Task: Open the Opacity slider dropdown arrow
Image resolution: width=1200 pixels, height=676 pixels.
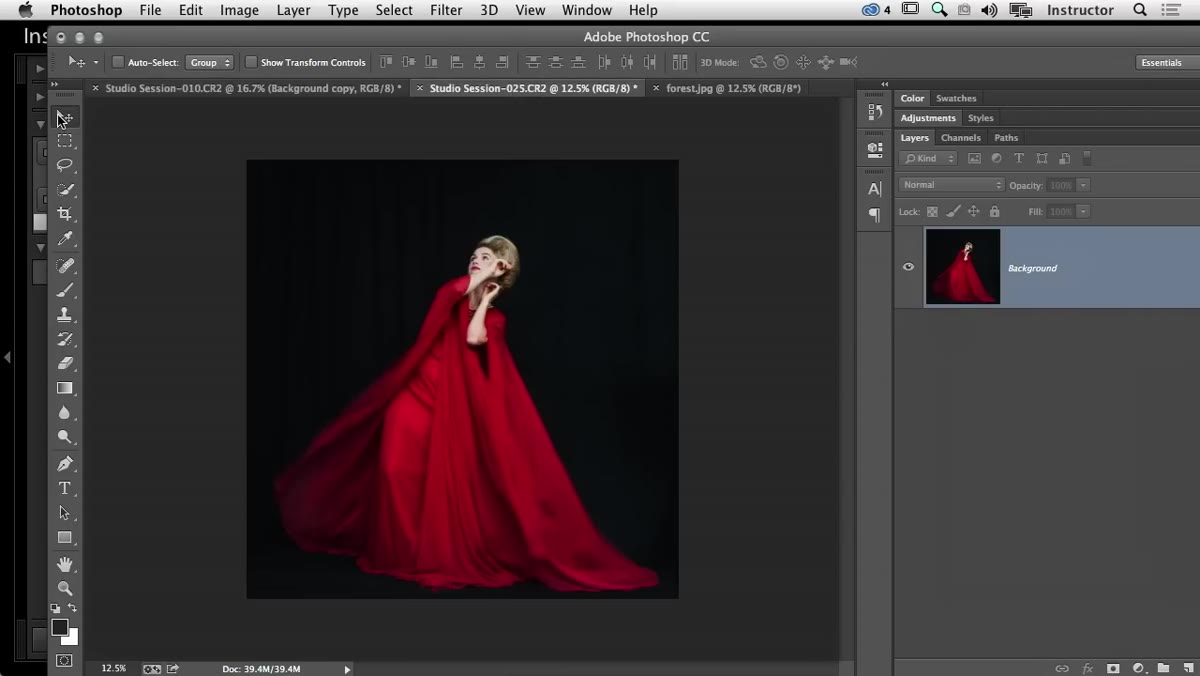Action: pyautogui.click(x=1083, y=185)
